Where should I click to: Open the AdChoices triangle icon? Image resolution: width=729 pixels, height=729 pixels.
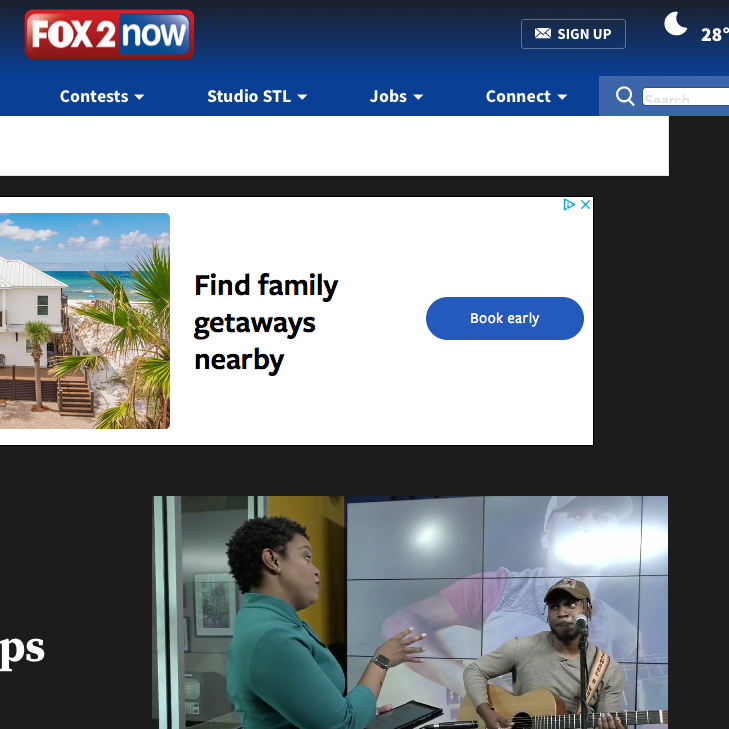(569, 205)
